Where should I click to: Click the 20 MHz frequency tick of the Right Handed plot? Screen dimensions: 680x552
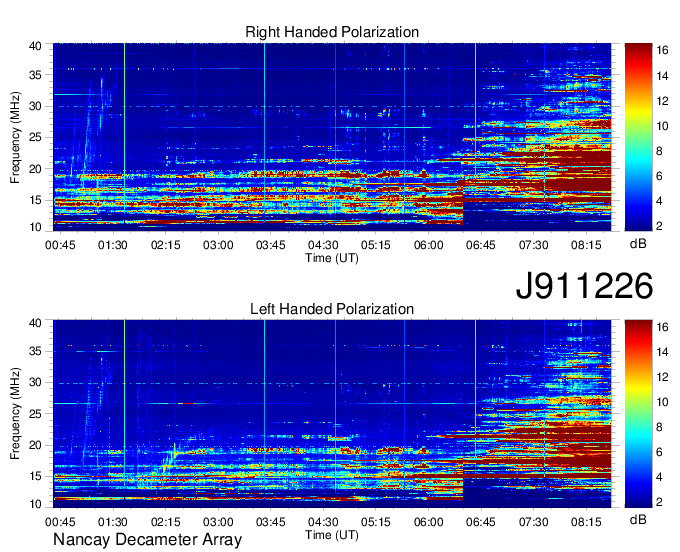coord(35,169)
